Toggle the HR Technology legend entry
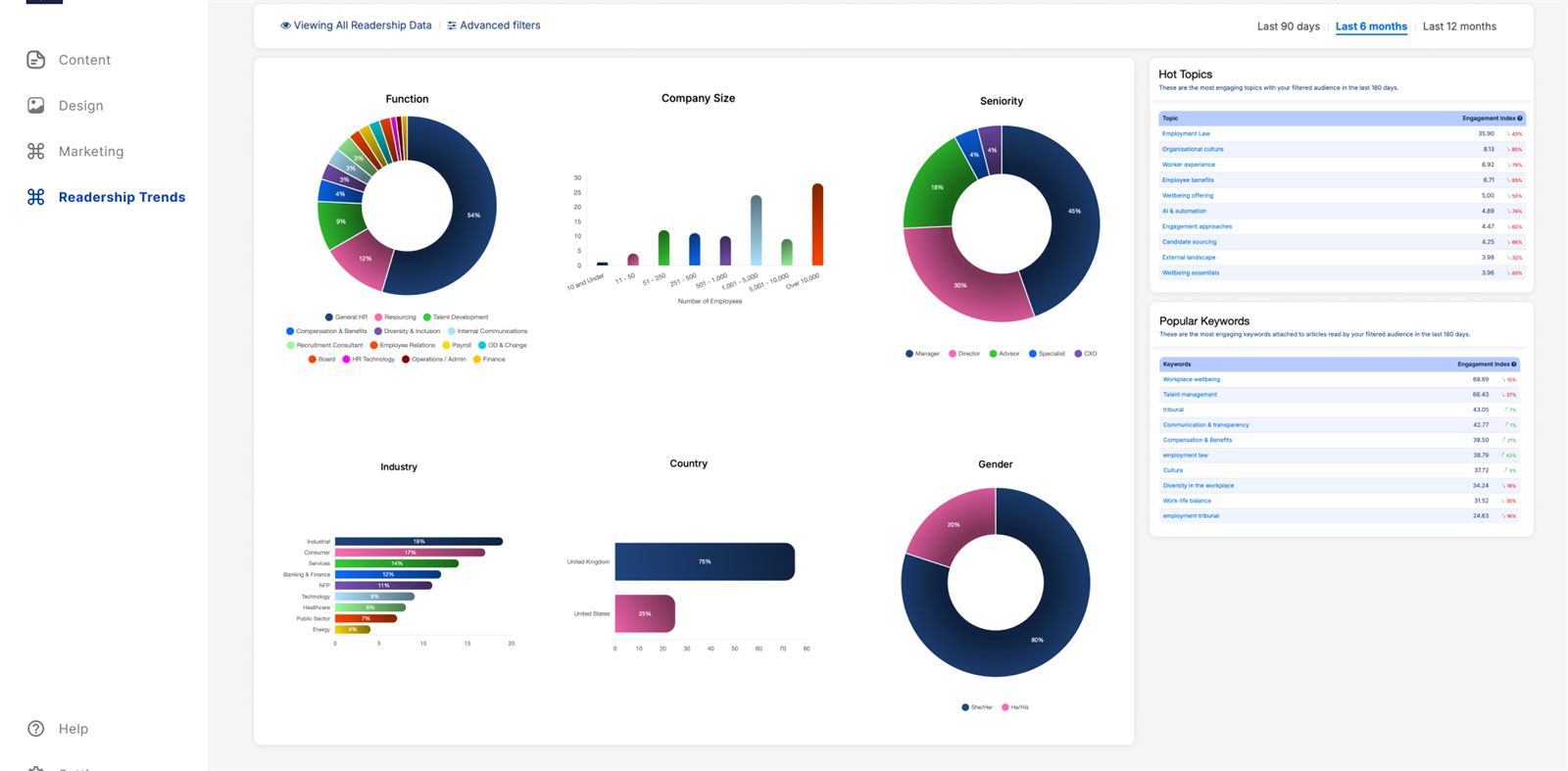 click(x=368, y=360)
